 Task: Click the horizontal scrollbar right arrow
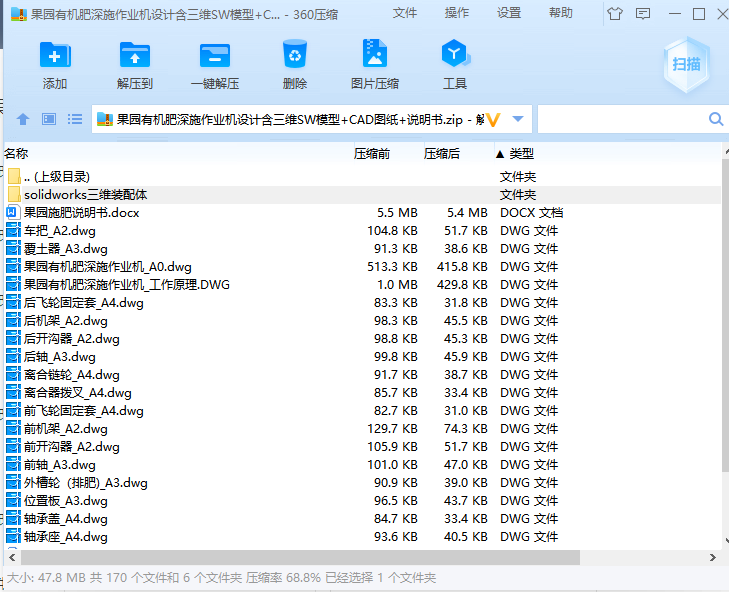(x=713, y=557)
